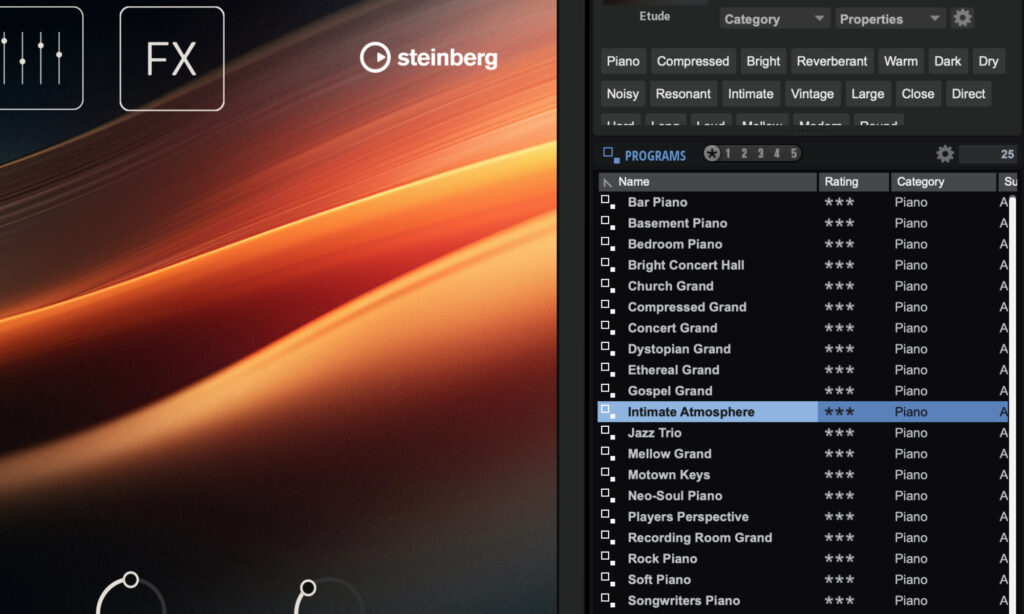Viewport: 1024px width, 614px height.
Task: Click the program icon beside Bright Concert Hall
Action: click(x=608, y=265)
